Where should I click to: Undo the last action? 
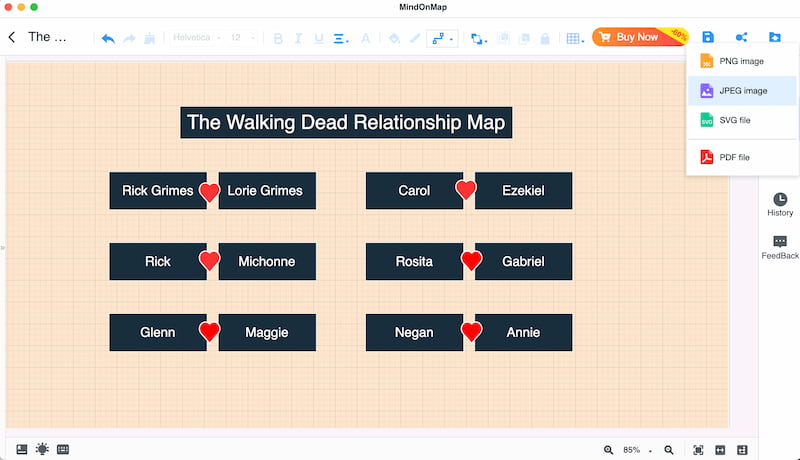108,38
